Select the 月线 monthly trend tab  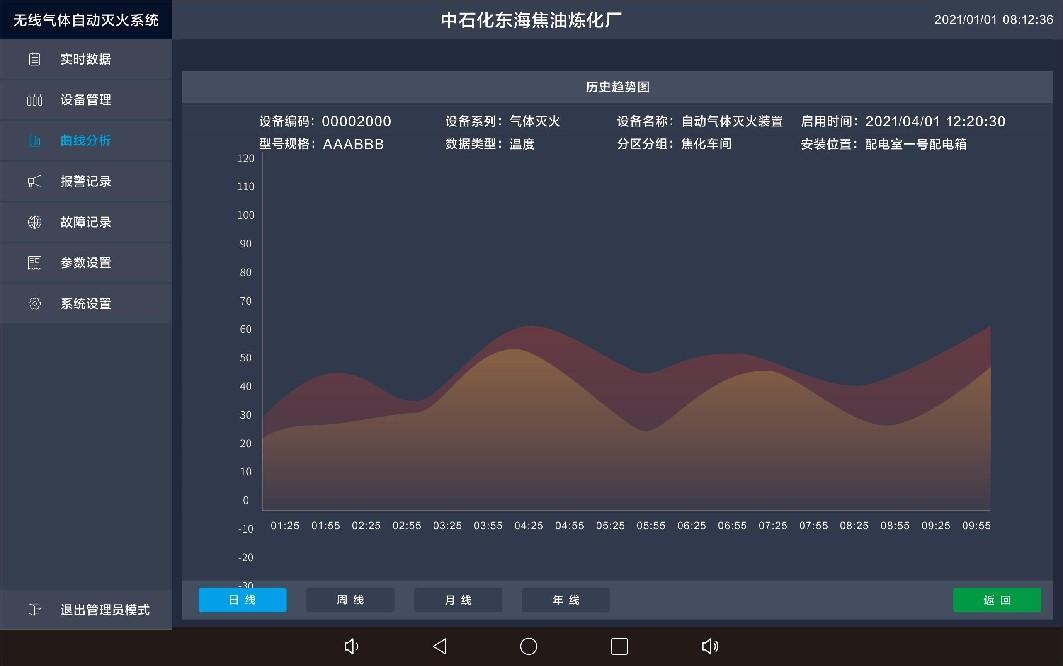[x=458, y=600]
